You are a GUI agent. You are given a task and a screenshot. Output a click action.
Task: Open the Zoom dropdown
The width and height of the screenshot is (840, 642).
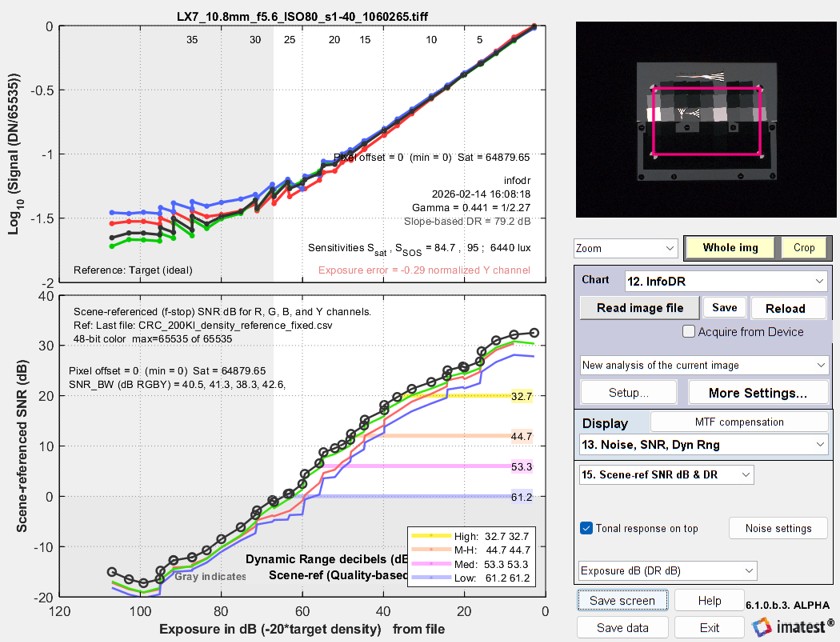tap(625, 247)
